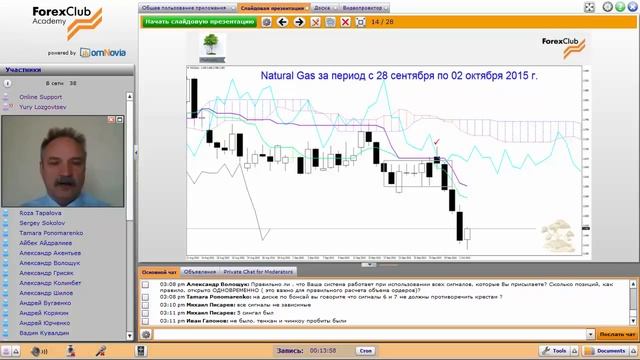The image size is (640, 360).
Task: Switch to Общее пользование приложения tab
Action: (184, 8)
